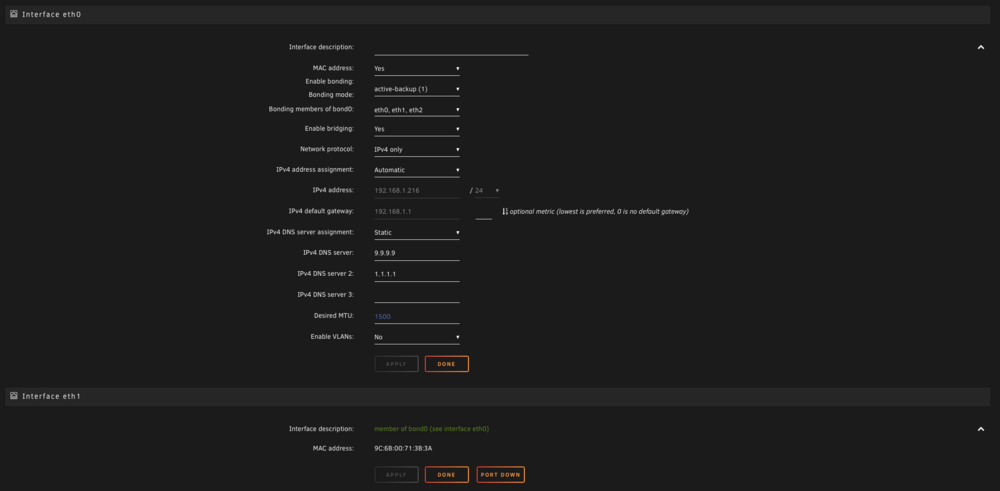Image resolution: width=1000 pixels, height=491 pixels.
Task: Click the metric sort icon beside optional metric
Action: (504, 211)
